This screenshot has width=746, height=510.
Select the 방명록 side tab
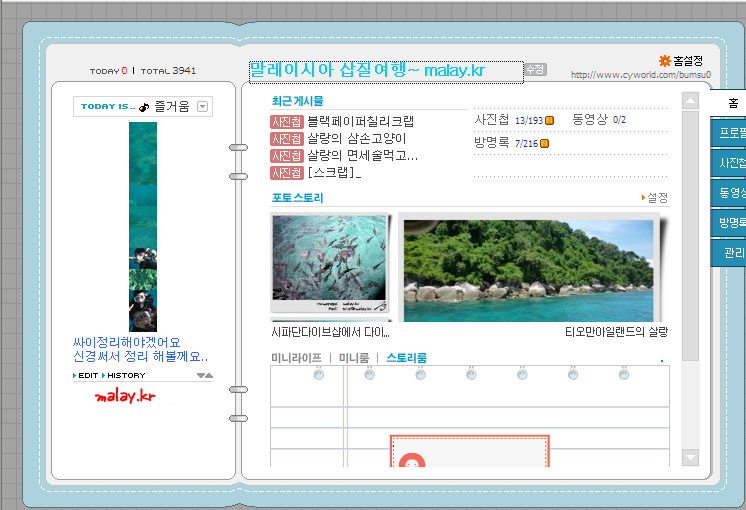(x=728, y=222)
